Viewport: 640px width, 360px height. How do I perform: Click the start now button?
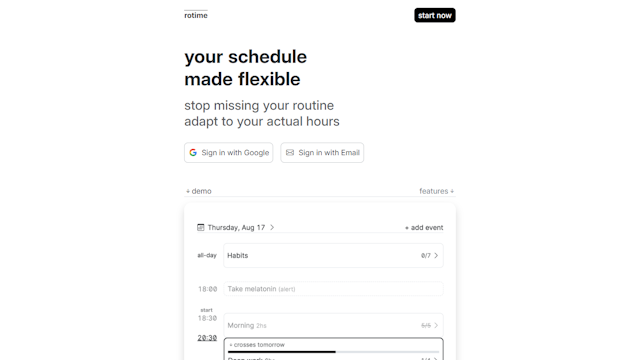(435, 16)
